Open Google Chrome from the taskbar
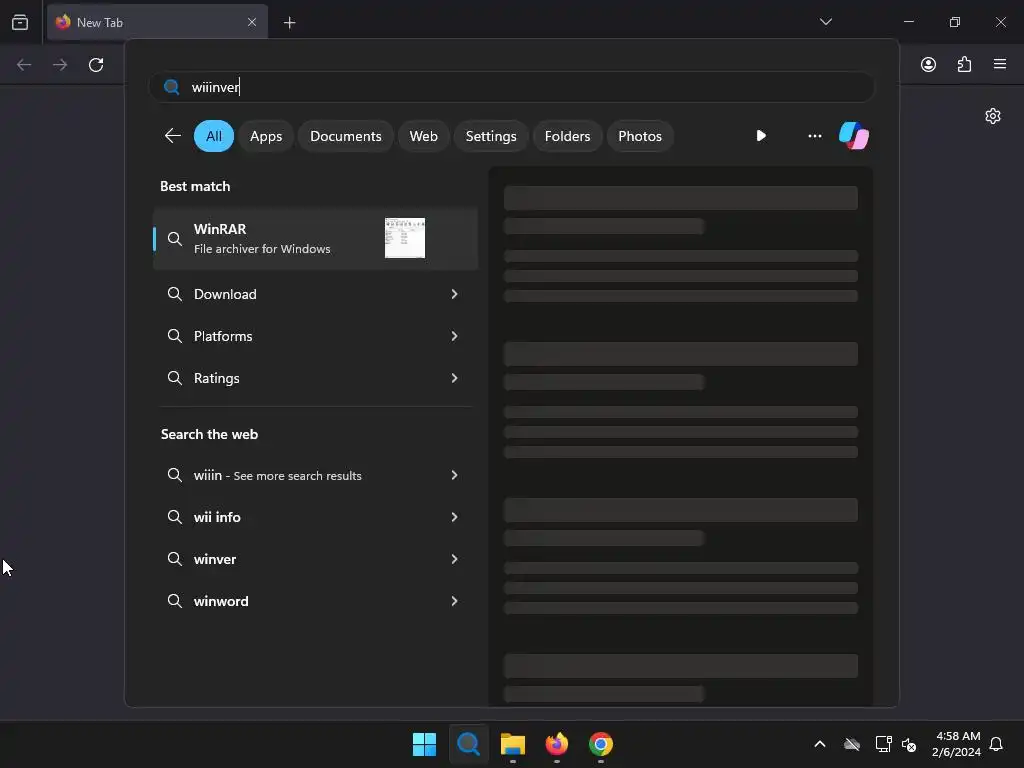Image resolution: width=1024 pixels, height=768 pixels. coord(601,744)
